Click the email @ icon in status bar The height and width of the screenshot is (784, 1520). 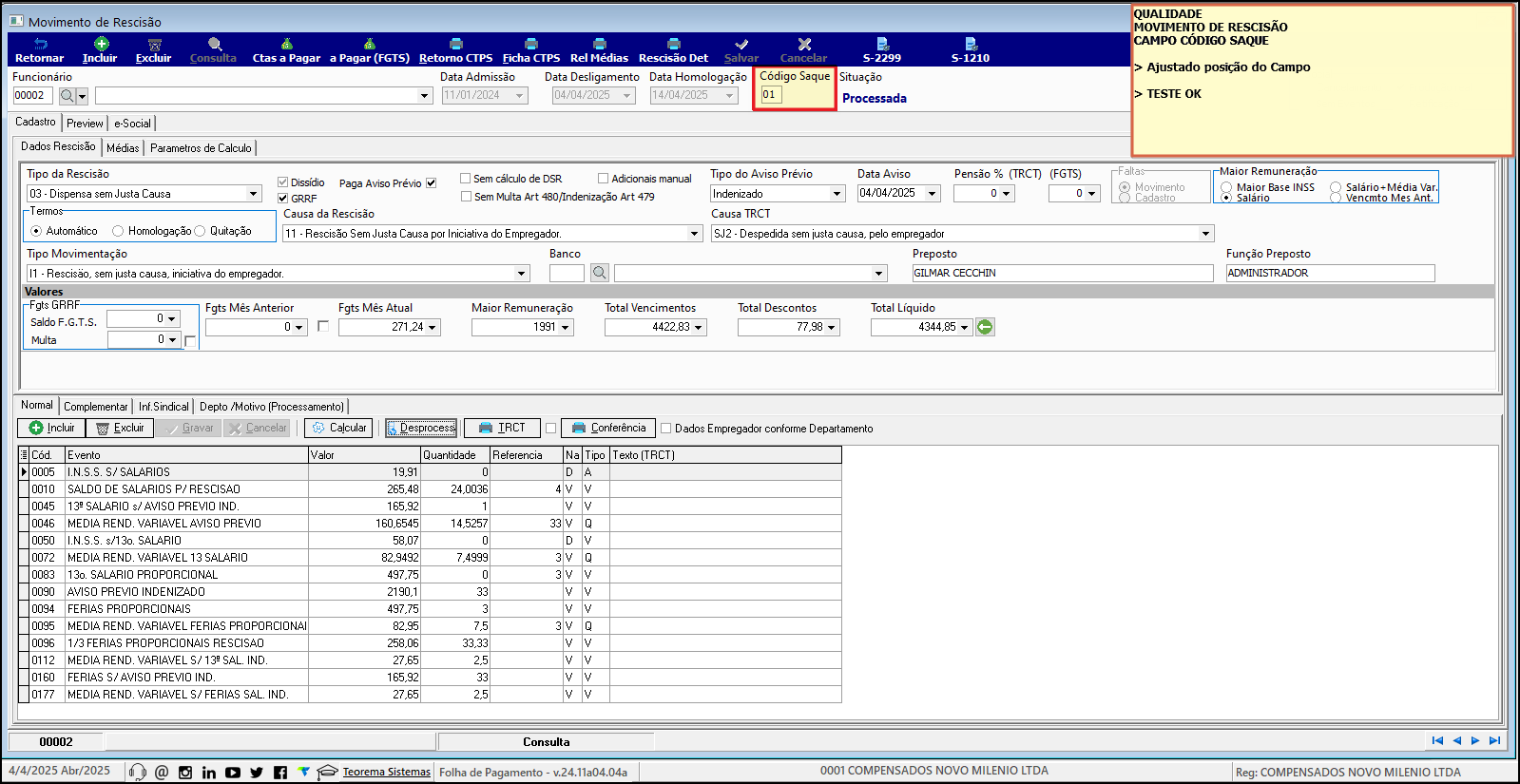click(162, 773)
